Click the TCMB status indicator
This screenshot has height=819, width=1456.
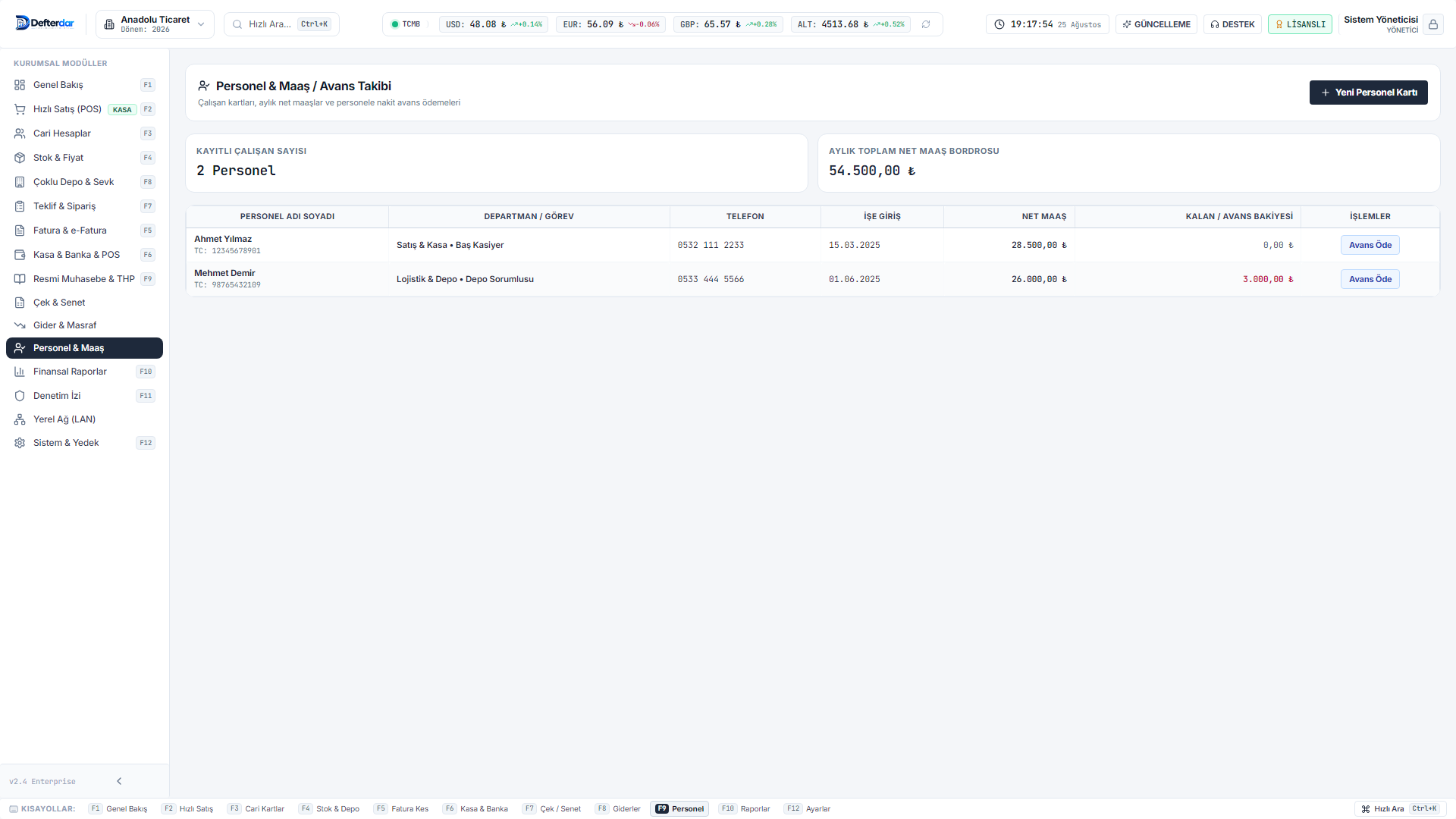point(406,24)
